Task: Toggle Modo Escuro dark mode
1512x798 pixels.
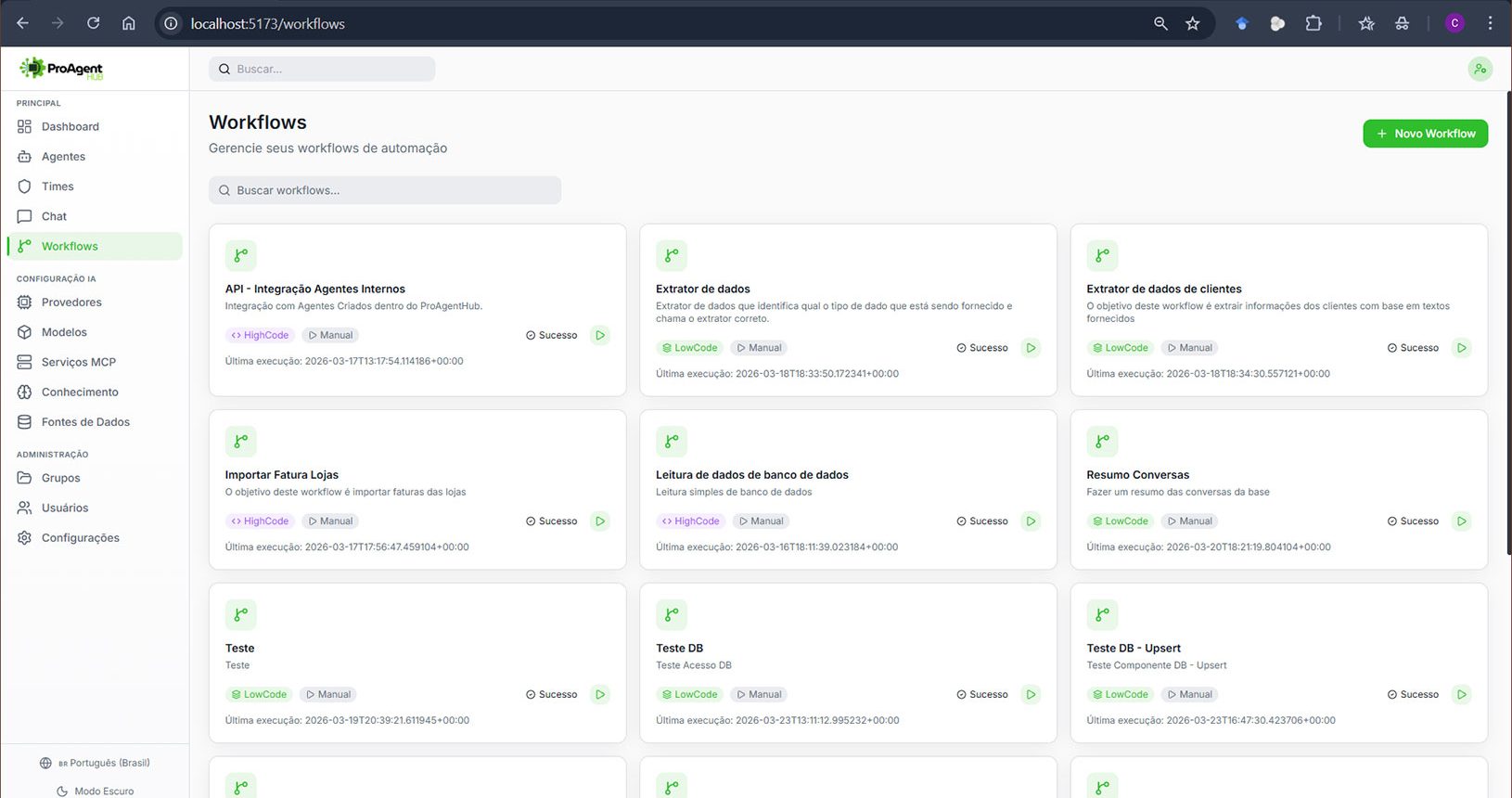Action: click(95, 791)
